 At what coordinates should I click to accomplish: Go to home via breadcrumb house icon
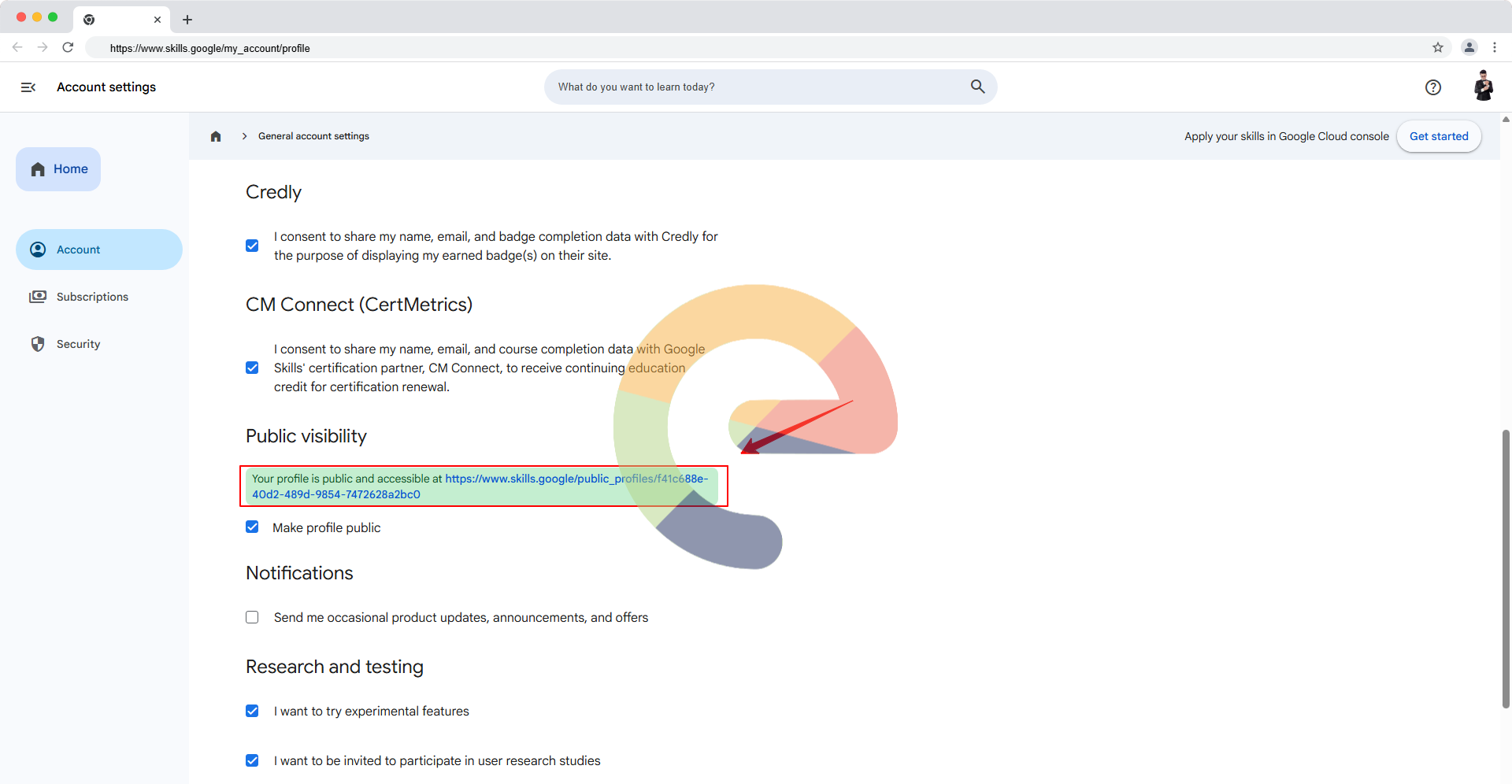point(216,136)
